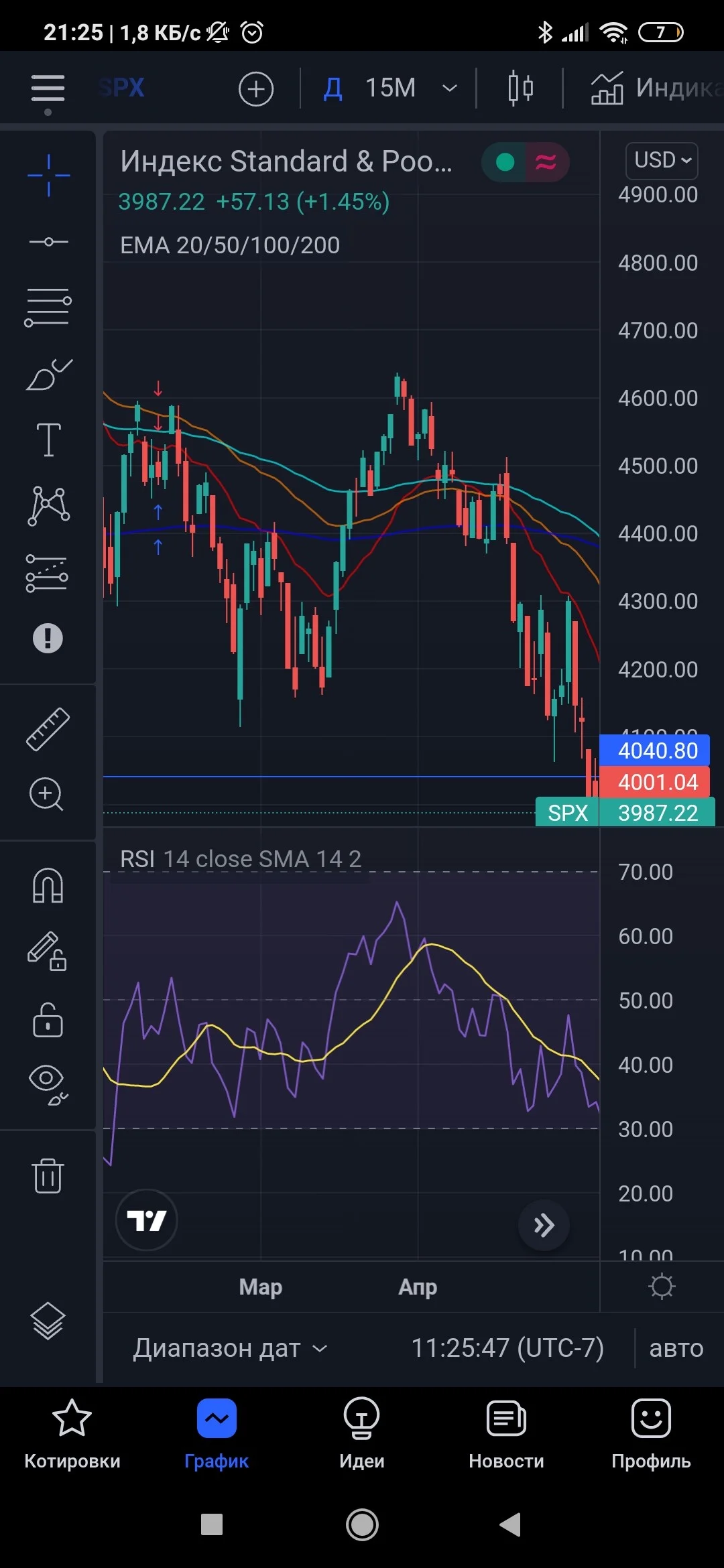Viewport: 724px width, 1568px height.
Task: Activate the zoom-in magnifier tool
Action: click(x=46, y=795)
